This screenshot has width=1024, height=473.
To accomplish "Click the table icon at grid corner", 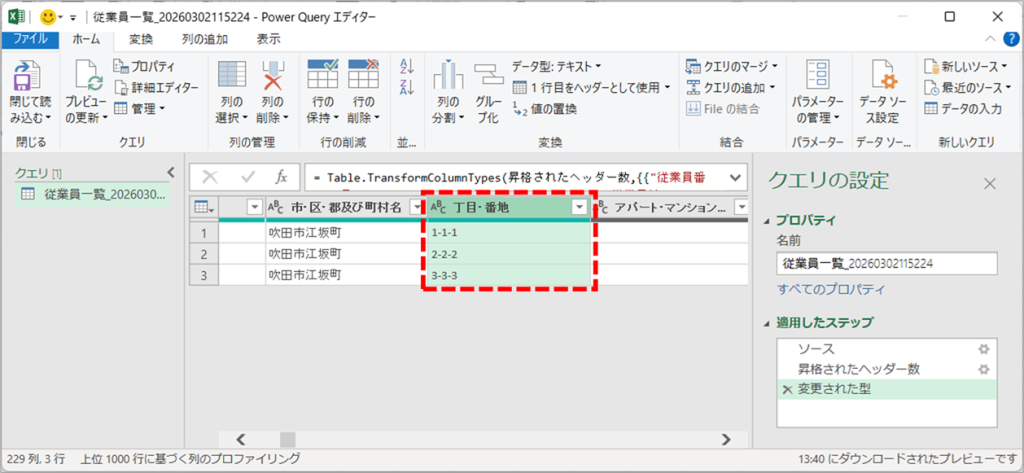I will point(204,207).
